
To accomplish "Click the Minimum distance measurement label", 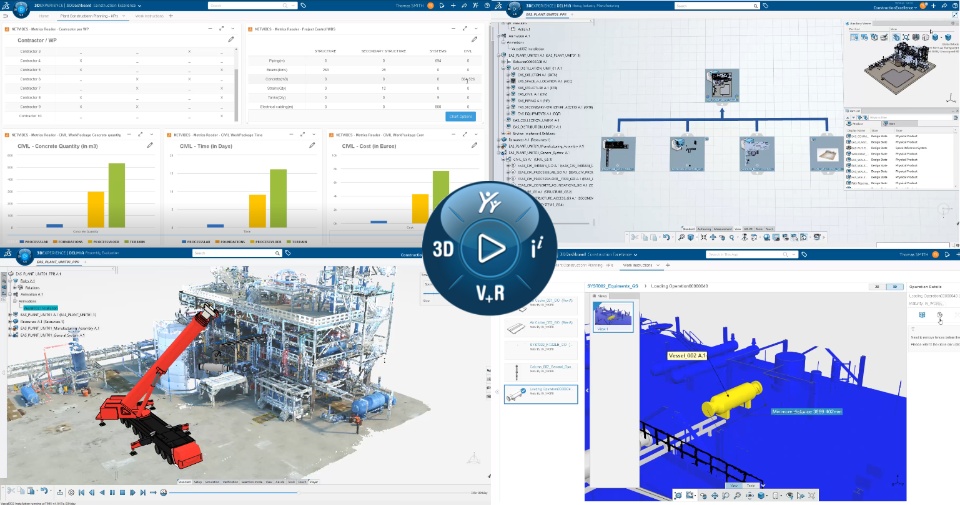I will click(x=806, y=411).
